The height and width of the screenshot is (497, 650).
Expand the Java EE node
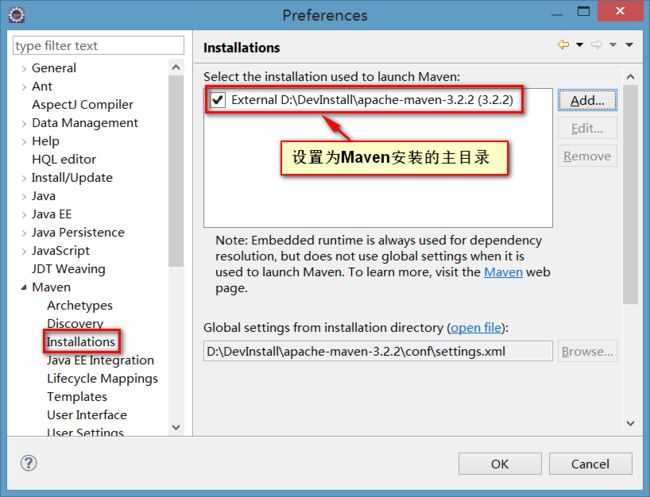tap(24, 215)
